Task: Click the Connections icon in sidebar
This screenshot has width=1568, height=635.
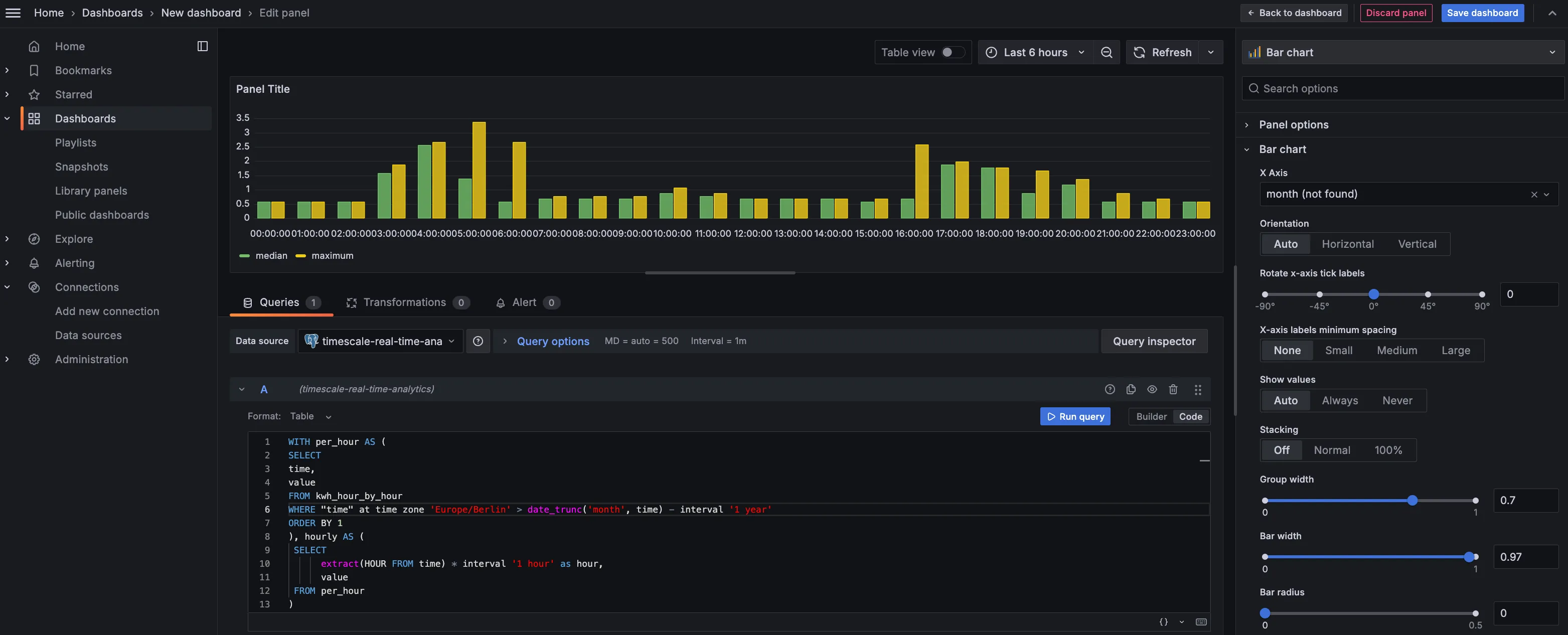Action: 34,287
